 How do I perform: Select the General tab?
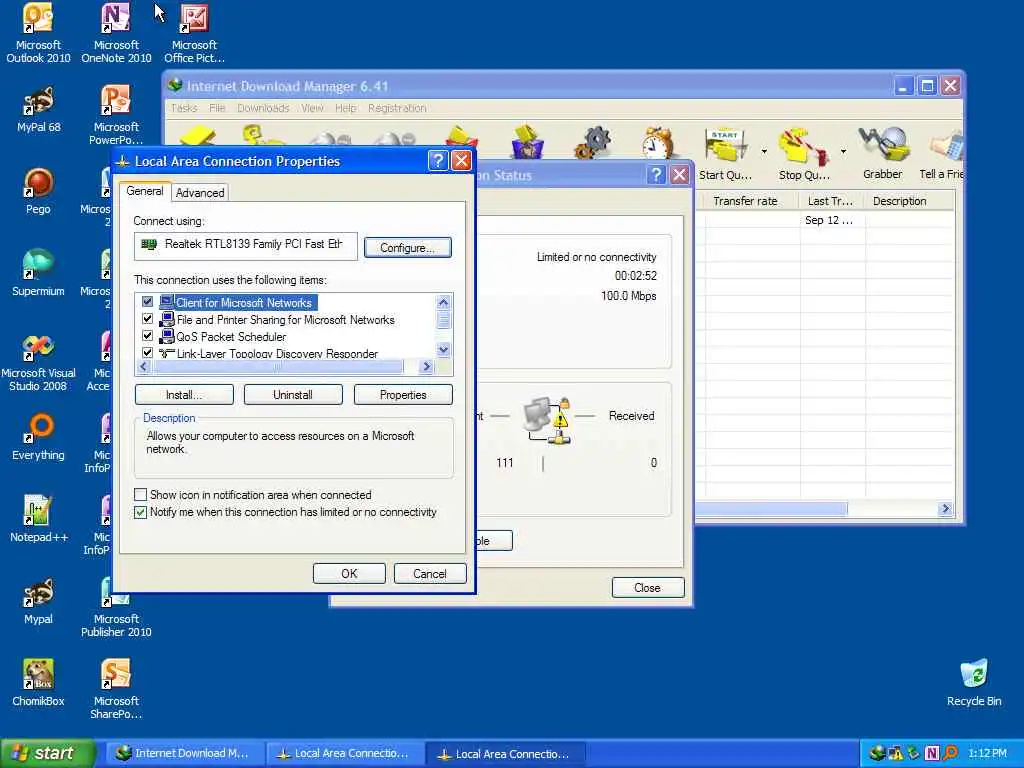coord(144,191)
